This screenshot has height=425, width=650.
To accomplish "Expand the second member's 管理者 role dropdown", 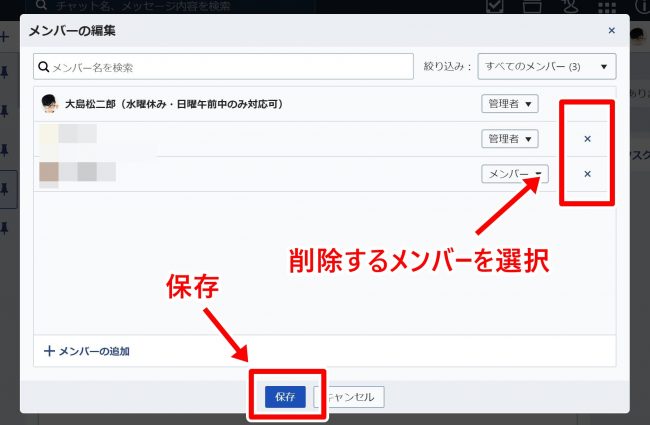I will [510, 139].
